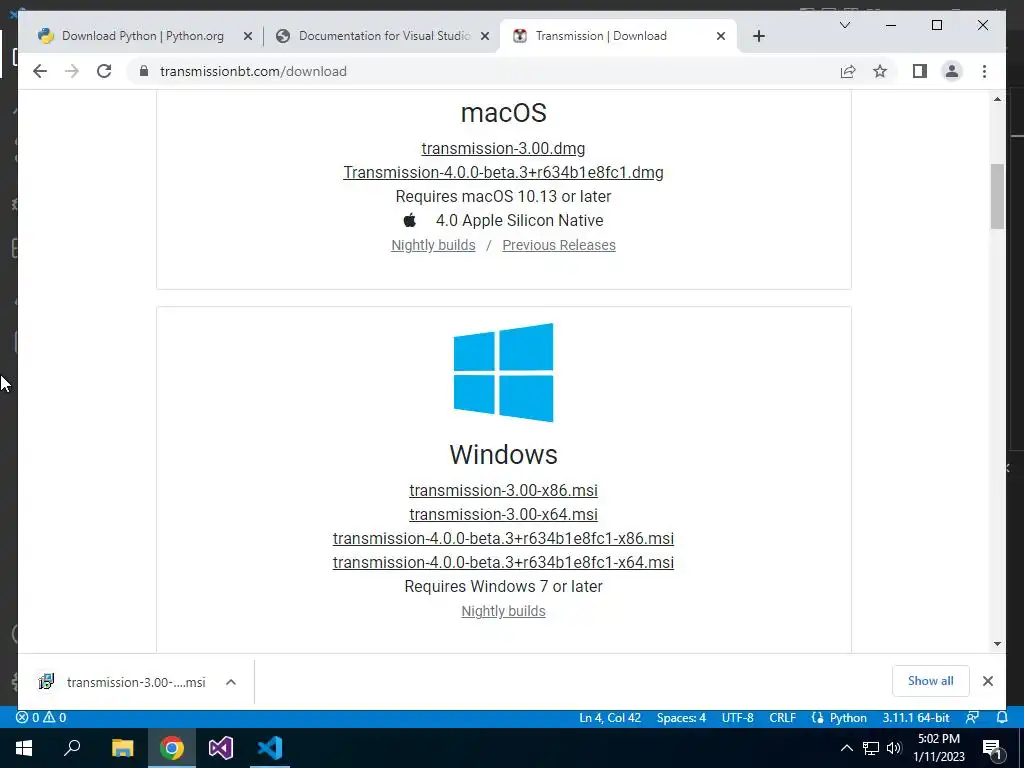The width and height of the screenshot is (1024, 768).
Task: Switch to Documentation for Visual Studio tab
Action: pos(382,36)
